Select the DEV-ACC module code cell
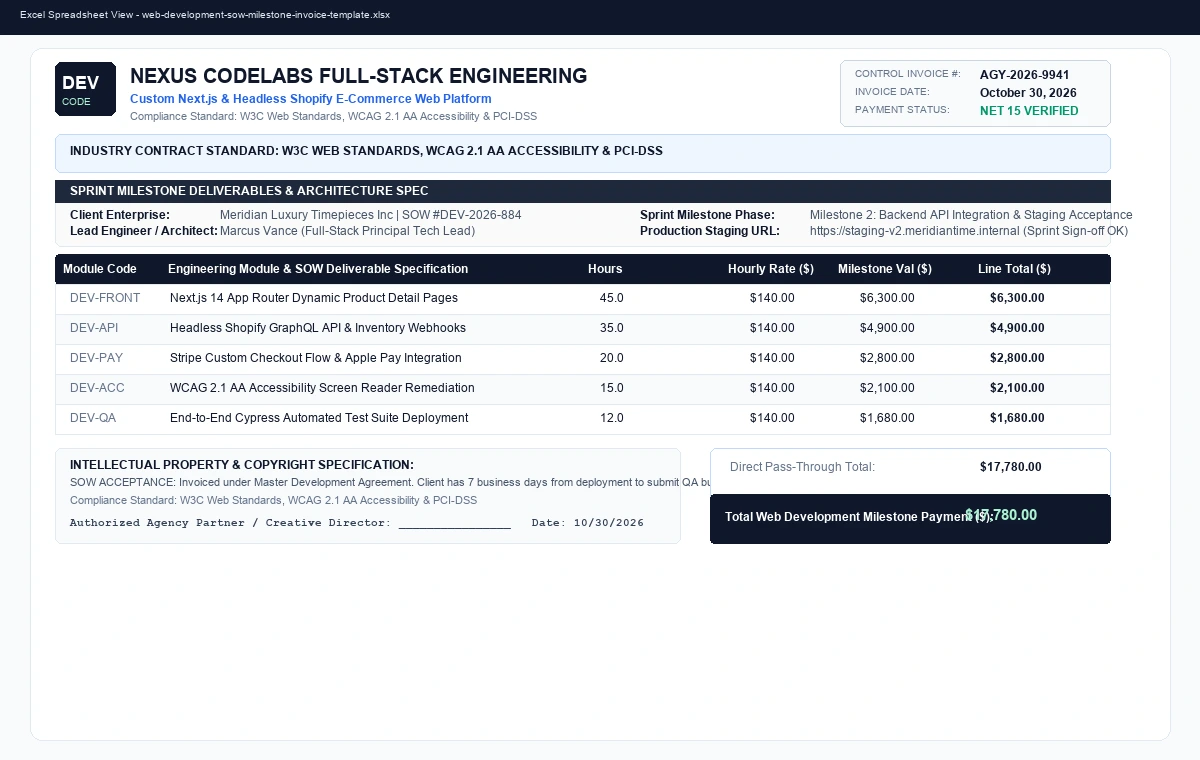The height and width of the screenshot is (760, 1200). pos(98,388)
